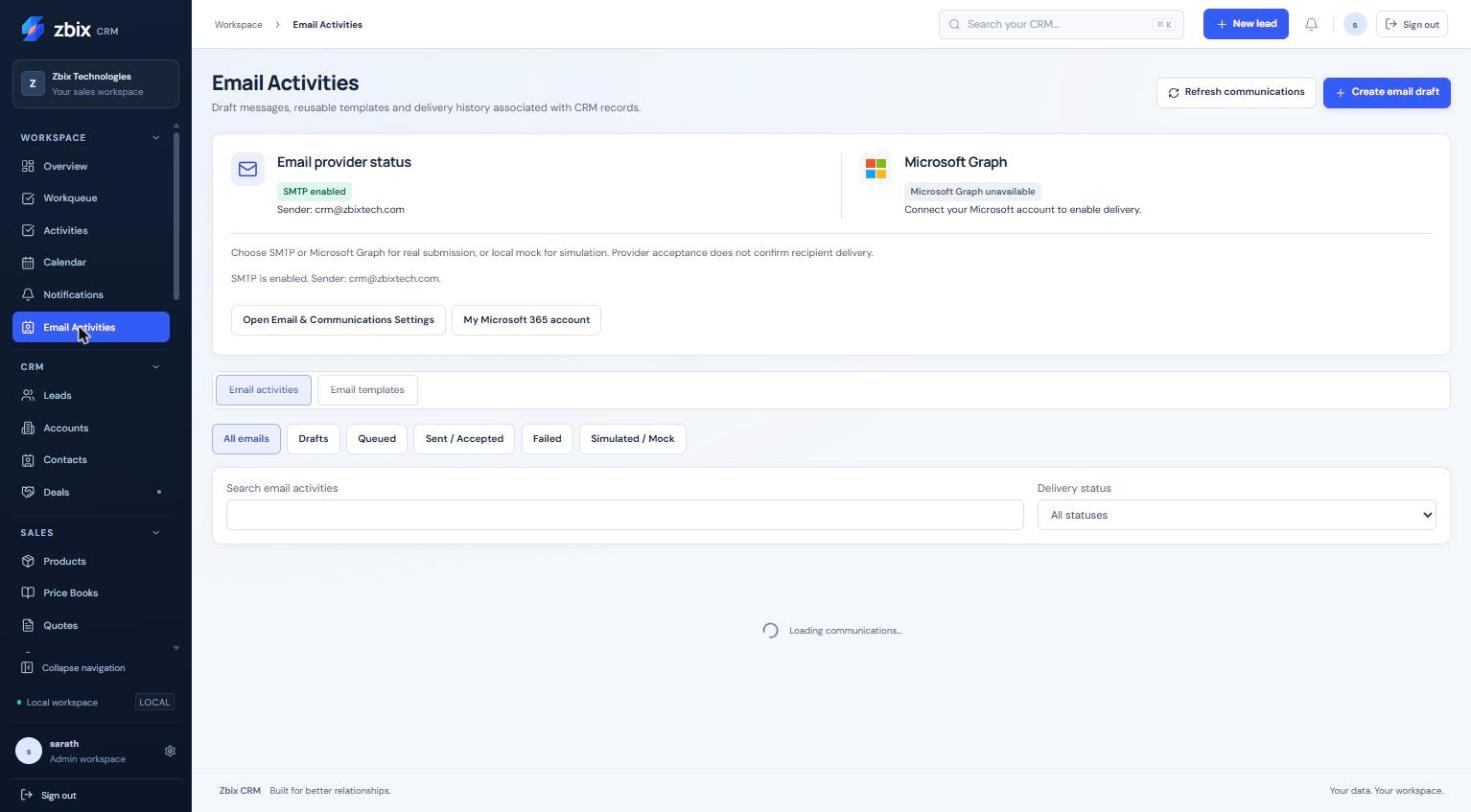Click the Workspace breadcrumb link
Screen dimensions: 1471x812
tap(238, 24)
